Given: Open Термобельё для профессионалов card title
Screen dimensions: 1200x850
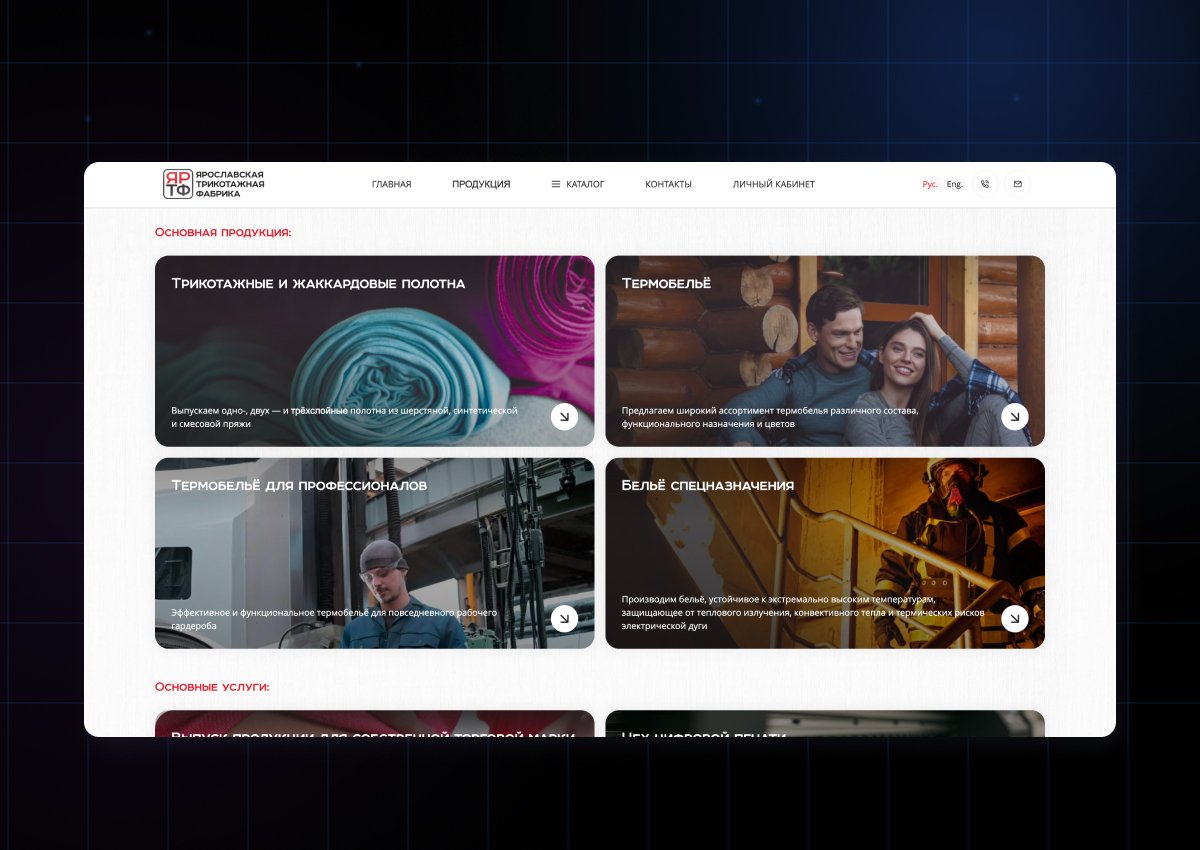Looking at the screenshot, I should [299, 485].
